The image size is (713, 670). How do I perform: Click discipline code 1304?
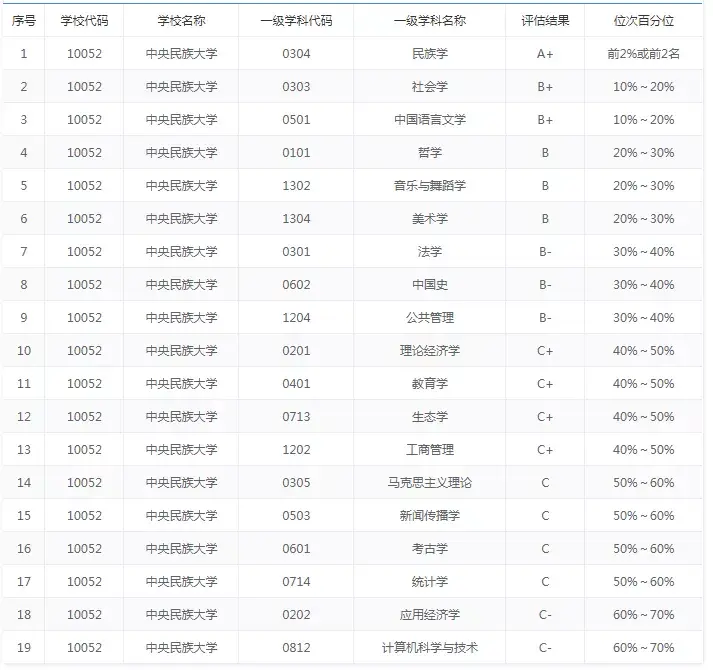[296, 219]
